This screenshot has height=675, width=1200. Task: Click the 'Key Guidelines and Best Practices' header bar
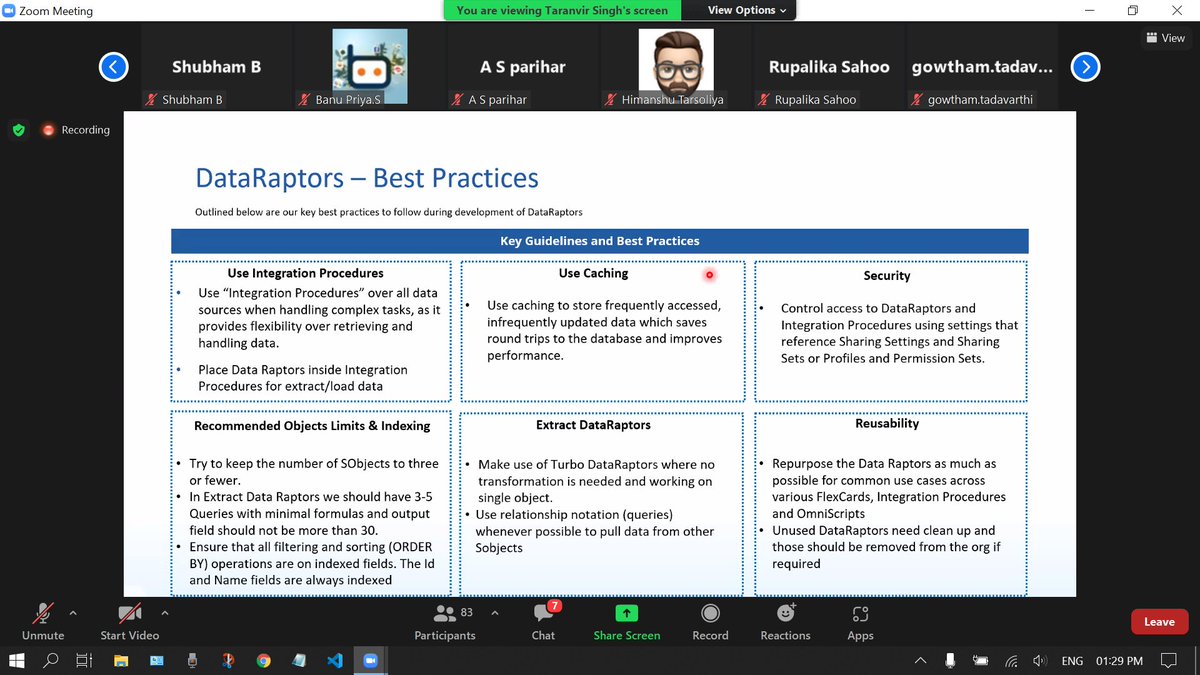coord(600,241)
